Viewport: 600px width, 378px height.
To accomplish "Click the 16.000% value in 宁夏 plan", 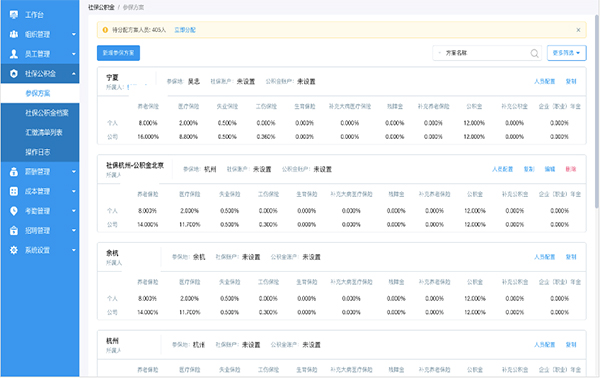I will click(x=148, y=137).
